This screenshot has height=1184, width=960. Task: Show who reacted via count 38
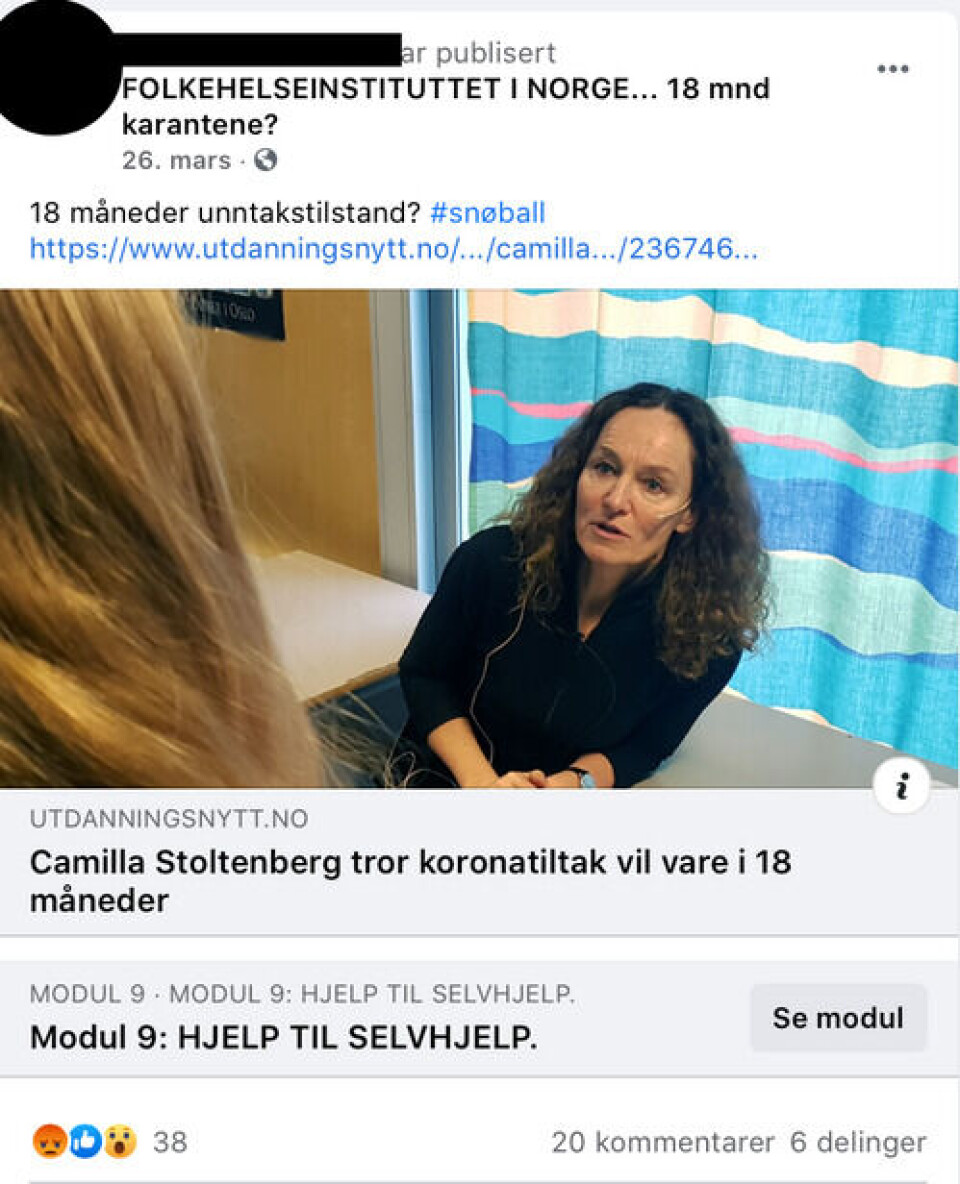point(170,1142)
